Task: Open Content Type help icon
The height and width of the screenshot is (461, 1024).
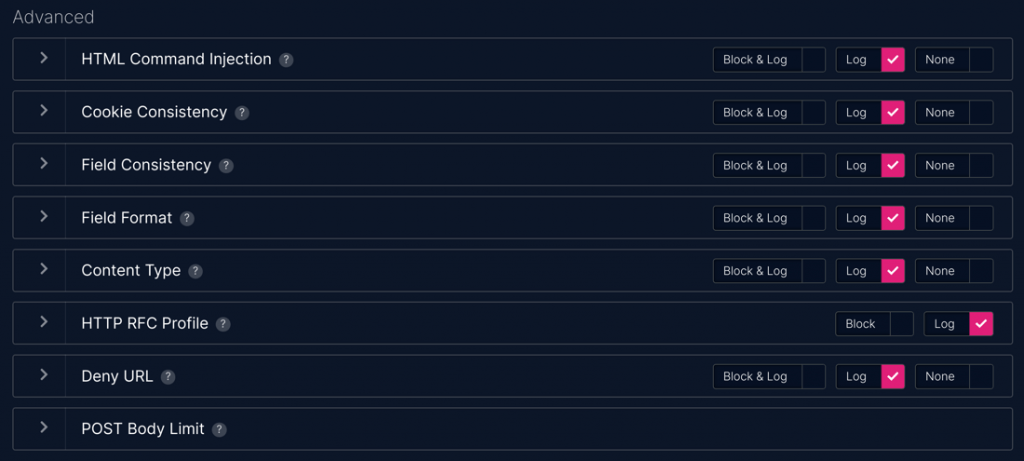Action: [195, 272]
